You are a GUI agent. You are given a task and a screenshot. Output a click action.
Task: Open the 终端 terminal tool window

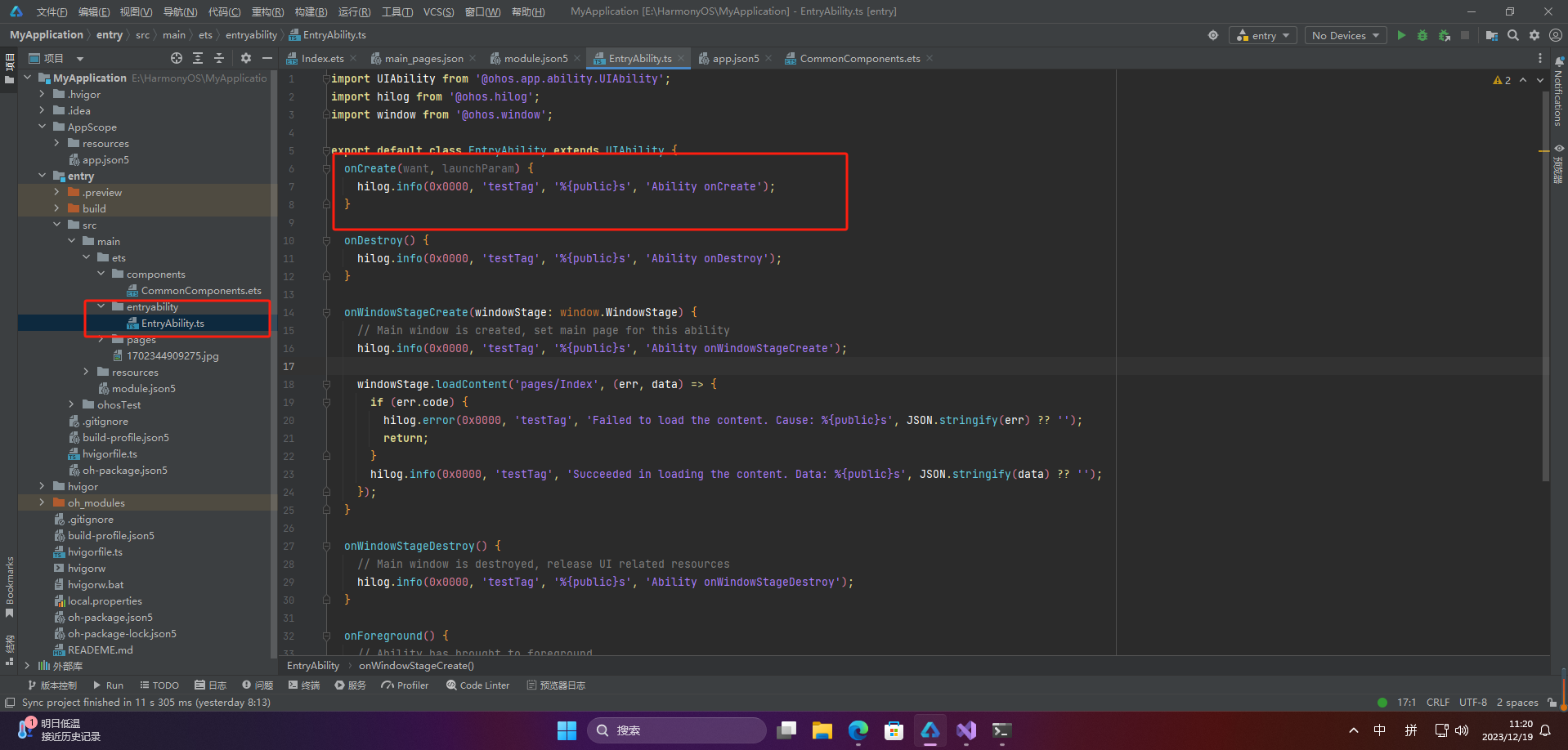(303, 685)
